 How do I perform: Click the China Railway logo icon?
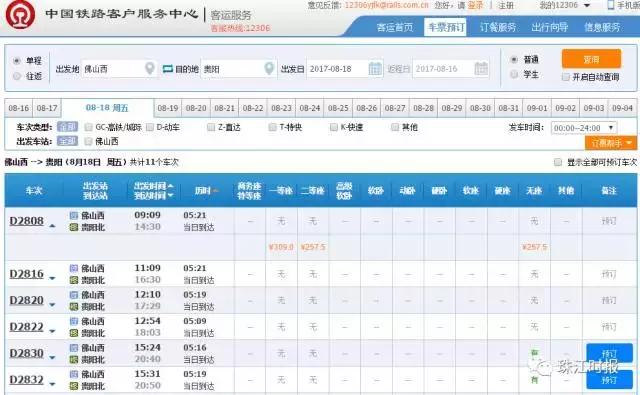[x=20, y=15]
